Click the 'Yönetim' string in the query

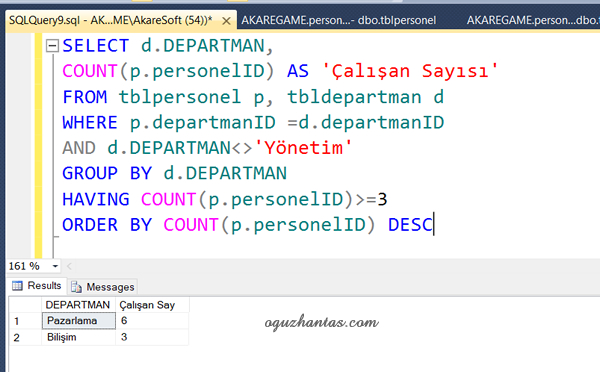click(303, 148)
